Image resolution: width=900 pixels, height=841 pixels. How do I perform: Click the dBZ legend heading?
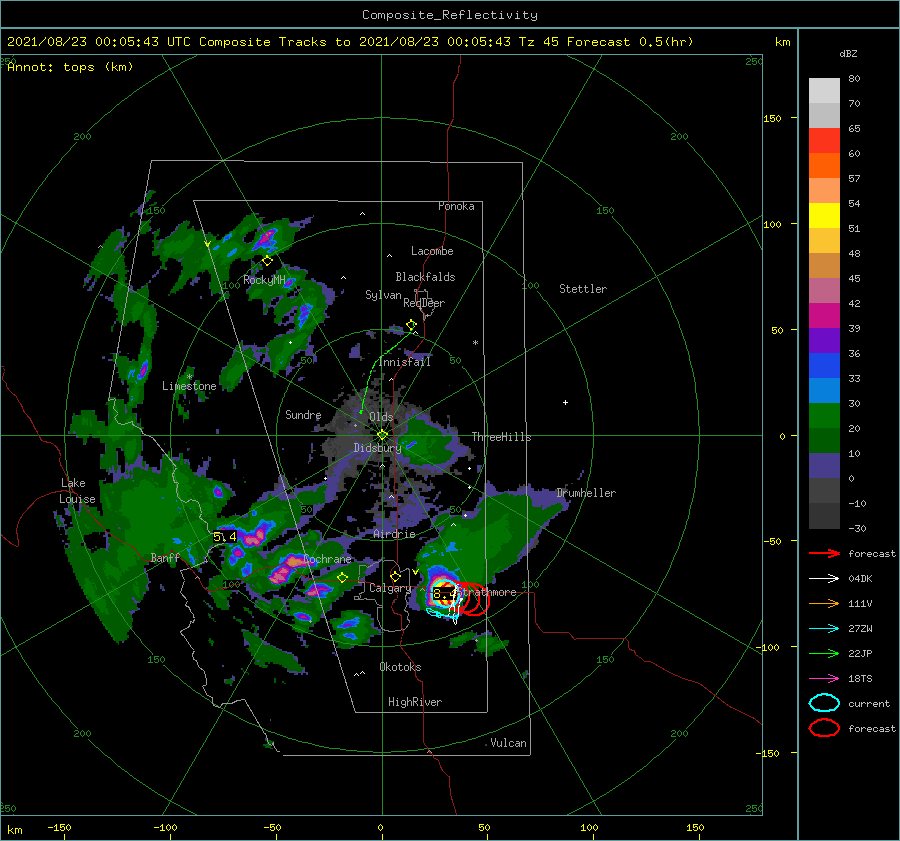tap(848, 53)
